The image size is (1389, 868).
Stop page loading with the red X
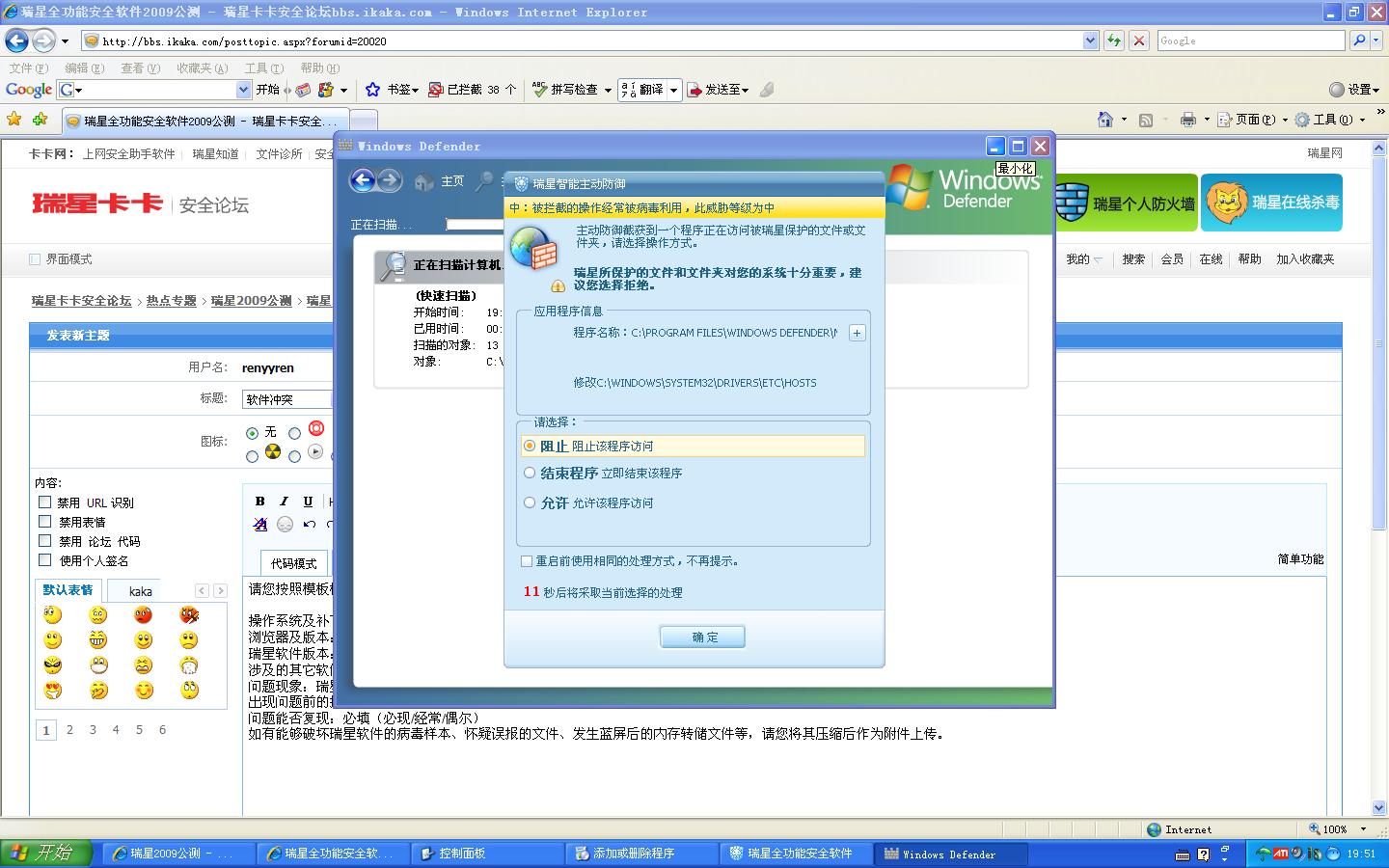pos(1139,41)
